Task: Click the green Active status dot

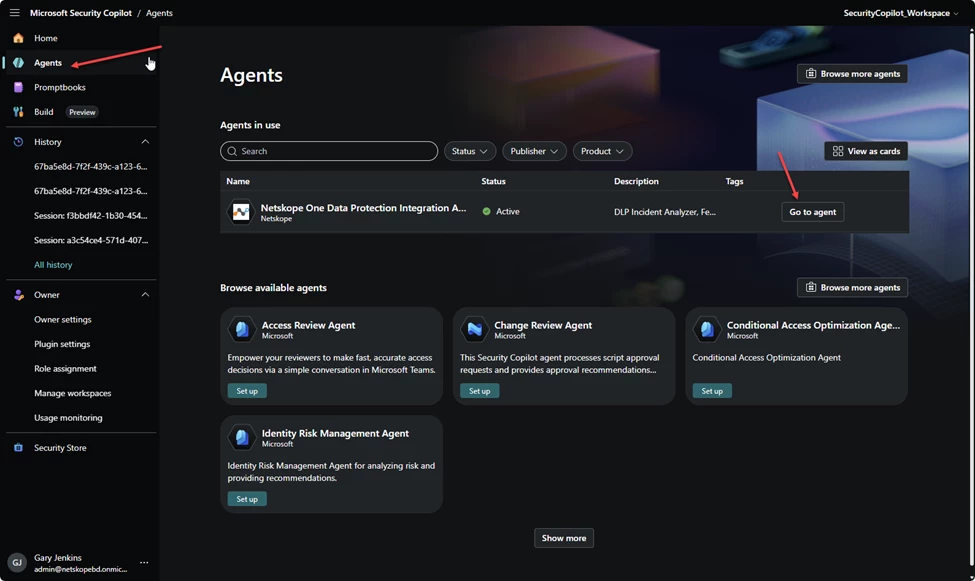Action: pos(486,211)
